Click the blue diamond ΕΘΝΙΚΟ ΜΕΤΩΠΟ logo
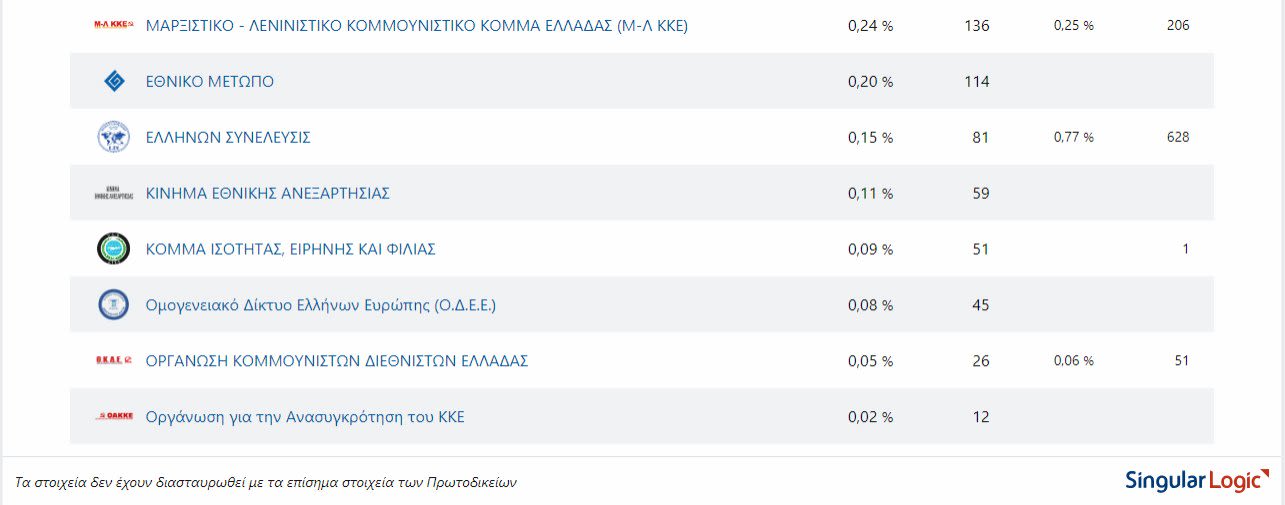 point(114,81)
